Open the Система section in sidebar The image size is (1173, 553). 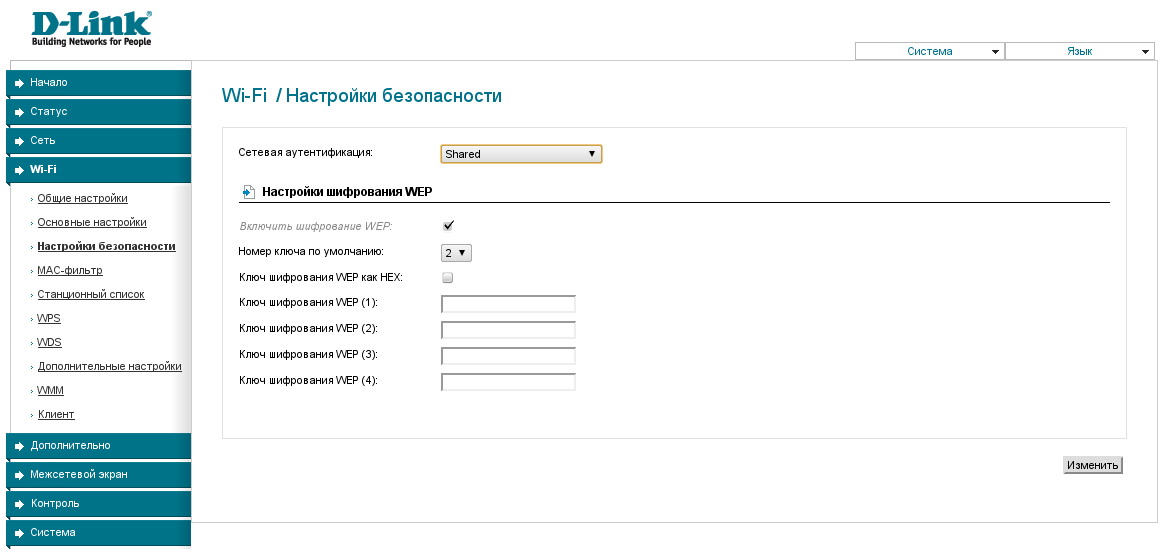click(53, 533)
